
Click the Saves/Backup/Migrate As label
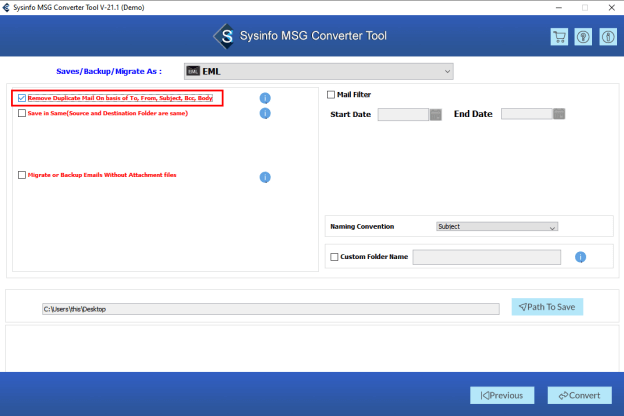pos(109,71)
